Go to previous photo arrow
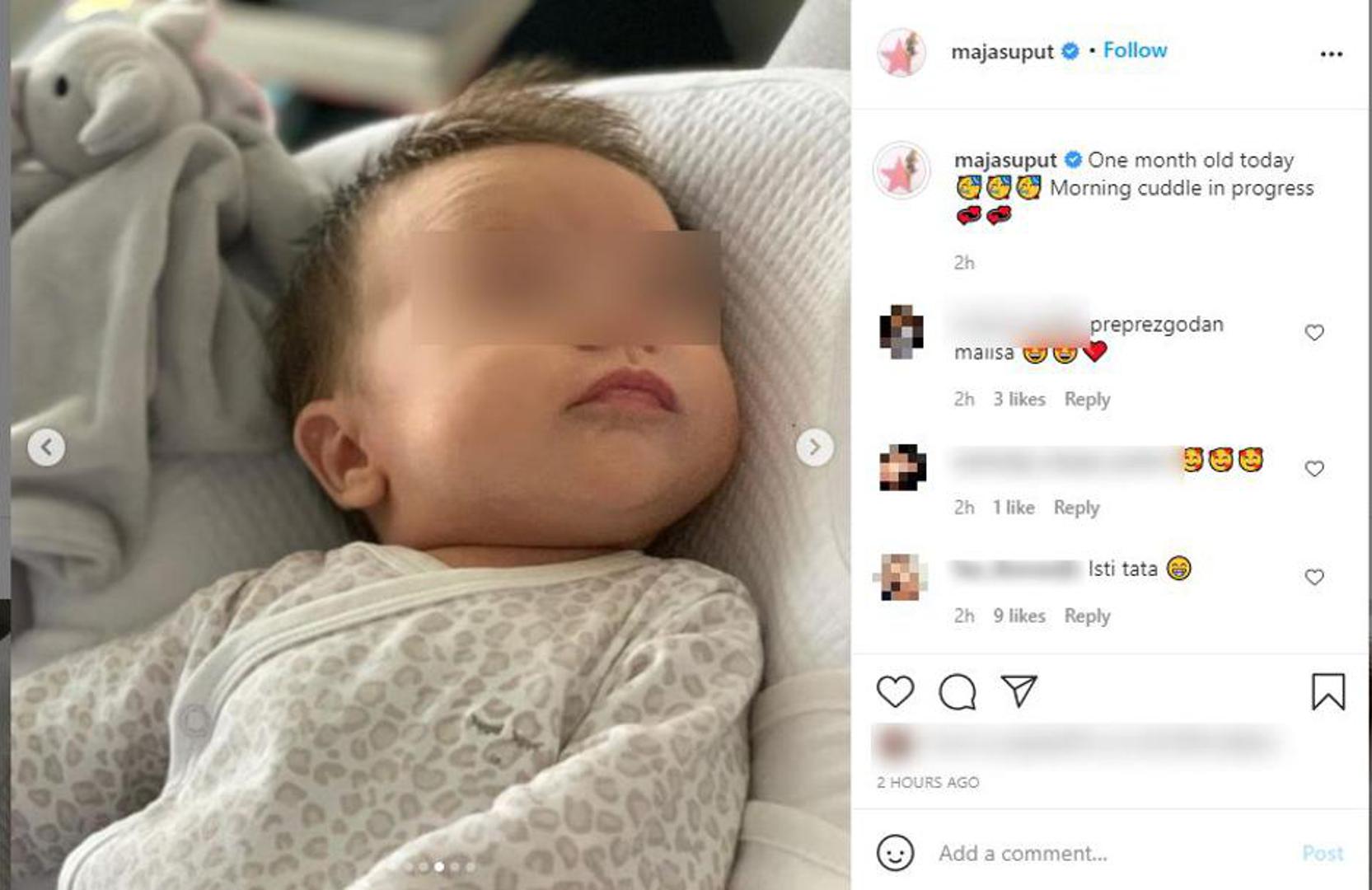1372x890 pixels. coord(46,447)
